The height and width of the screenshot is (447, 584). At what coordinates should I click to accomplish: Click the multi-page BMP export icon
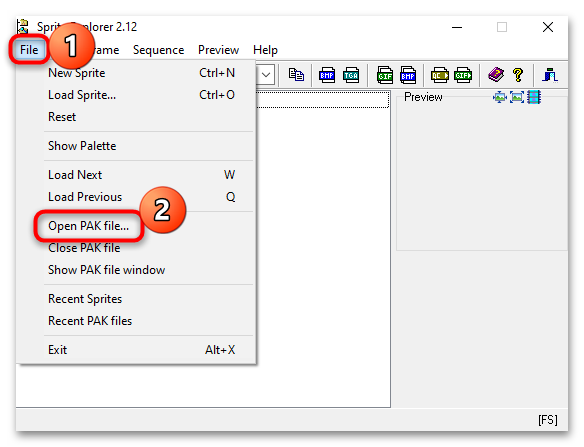point(408,75)
